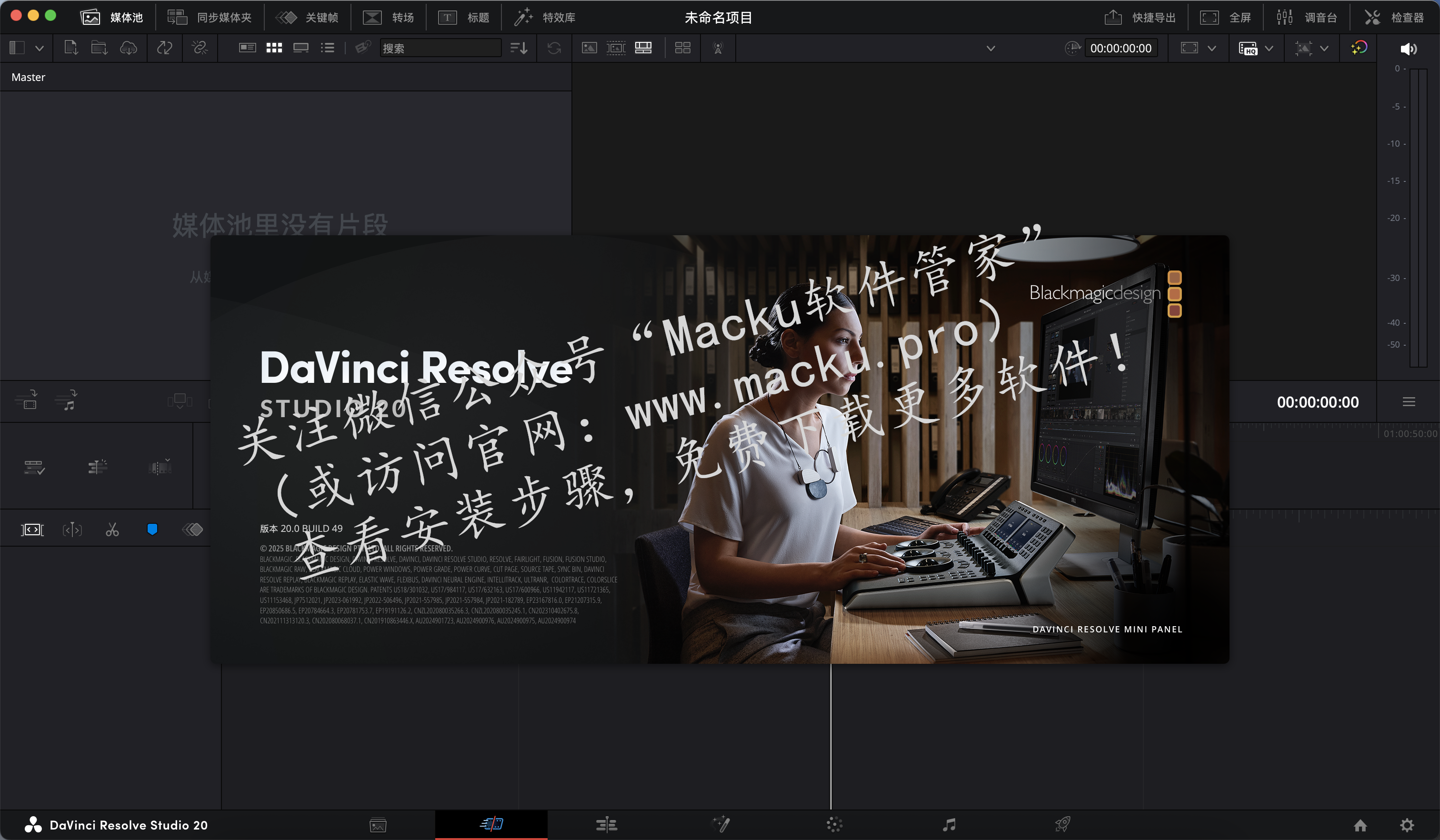The image size is (1440, 840).
Task: Click the media pool search field
Action: click(x=440, y=48)
